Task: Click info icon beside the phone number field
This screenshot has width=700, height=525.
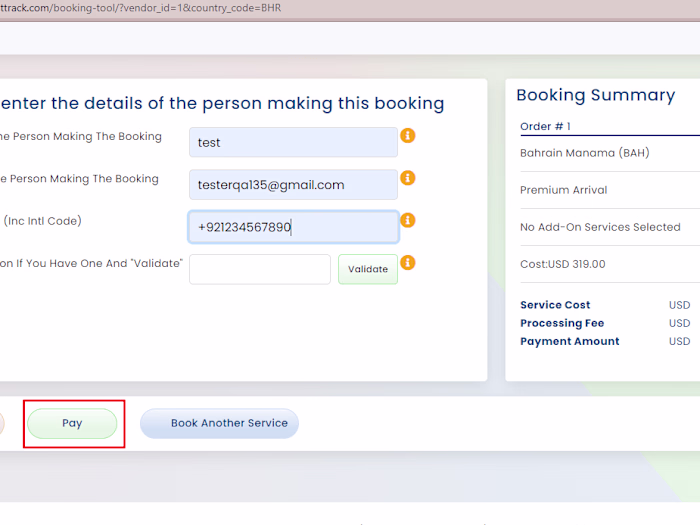Action: click(x=408, y=221)
